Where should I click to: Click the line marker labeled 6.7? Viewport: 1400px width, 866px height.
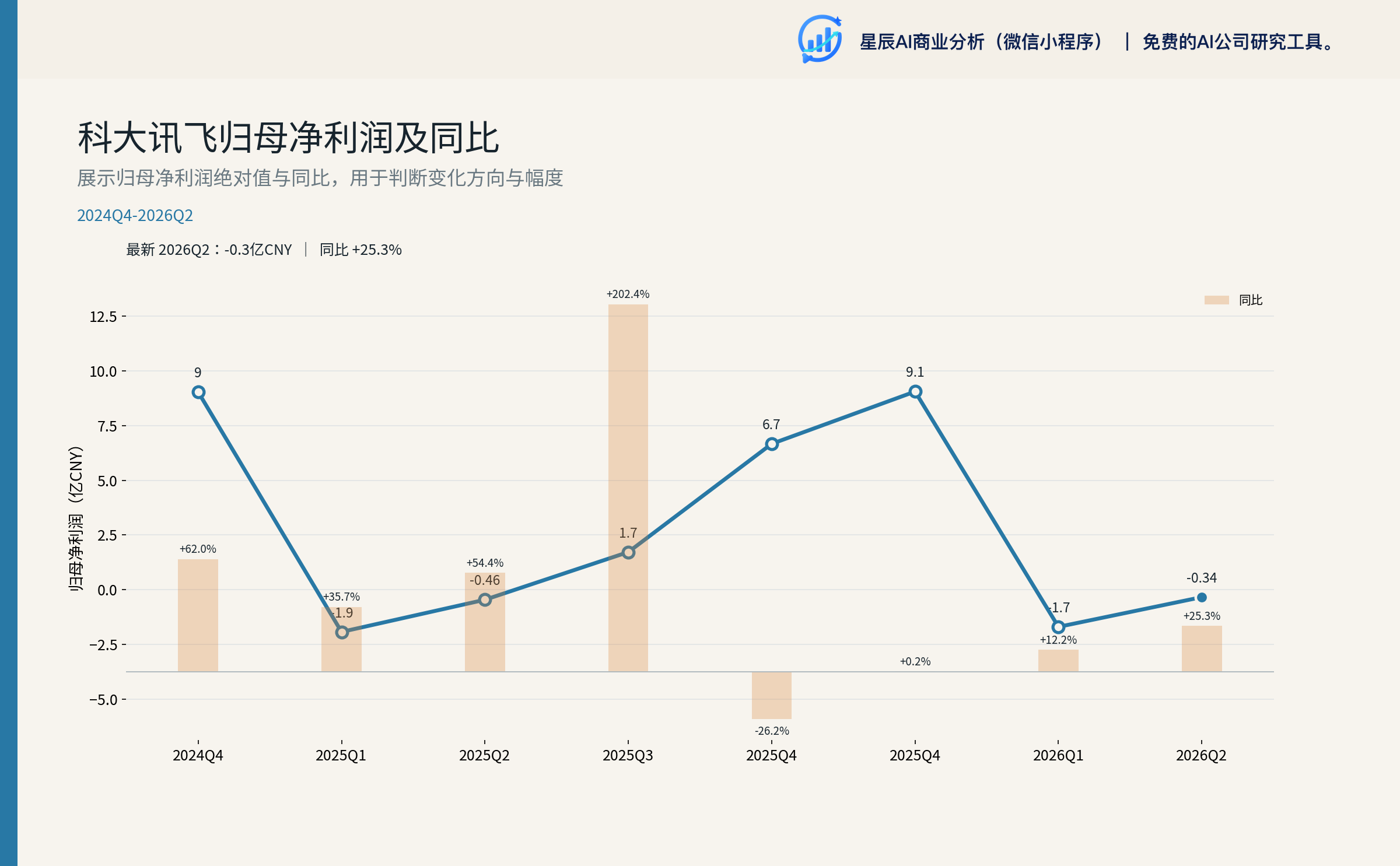(x=772, y=444)
